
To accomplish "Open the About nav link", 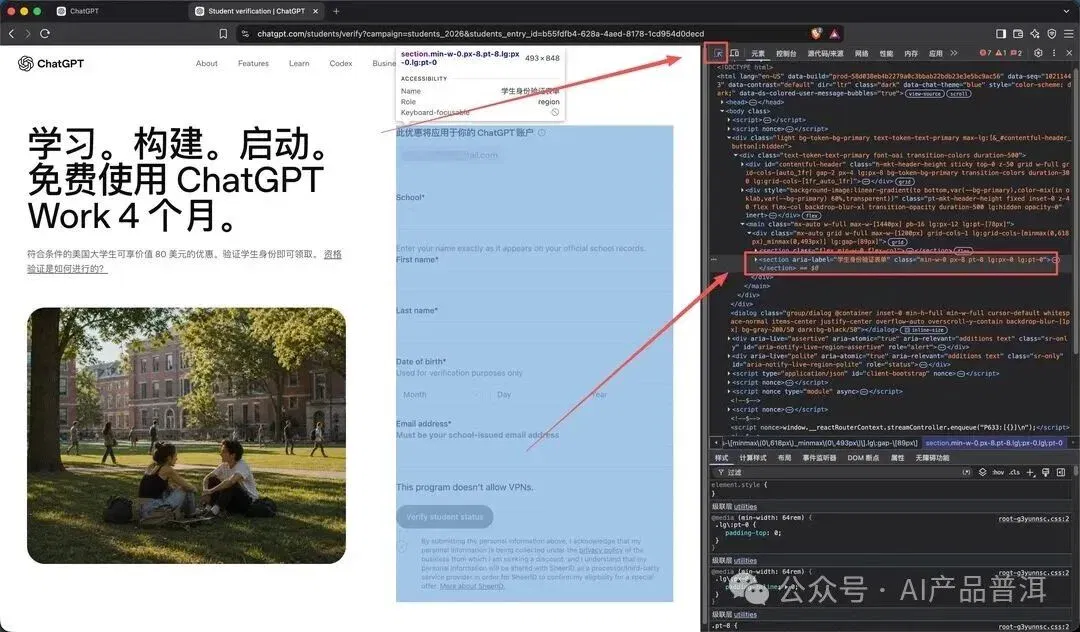I will tap(207, 63).
